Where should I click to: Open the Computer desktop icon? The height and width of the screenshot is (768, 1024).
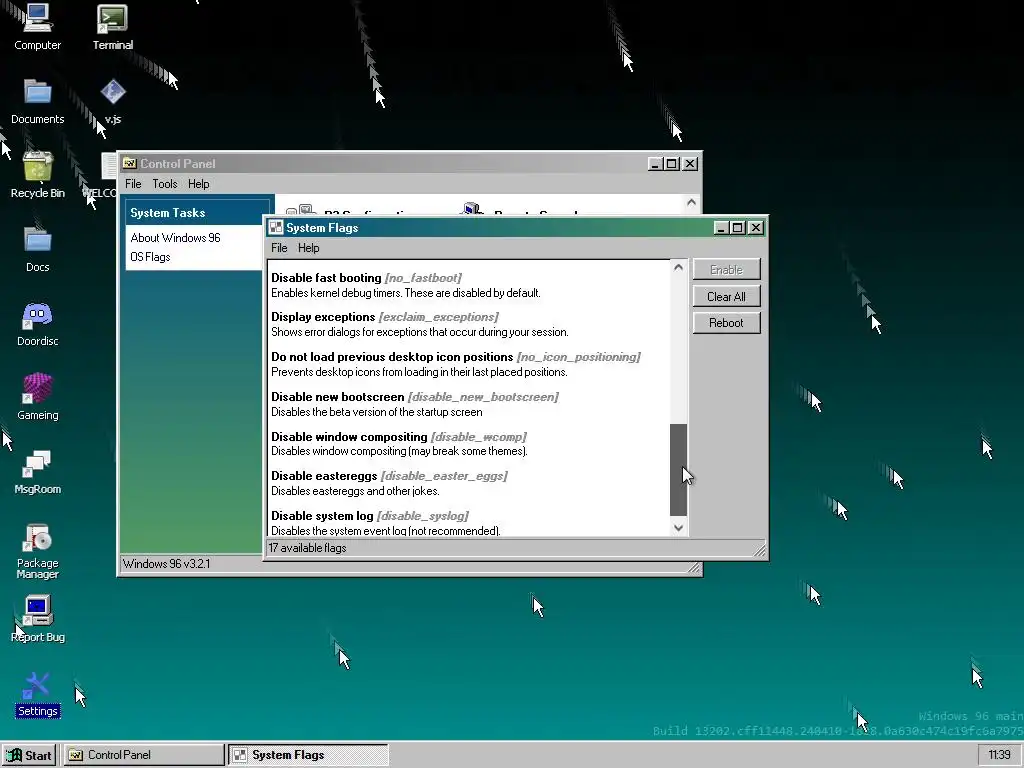37,27
